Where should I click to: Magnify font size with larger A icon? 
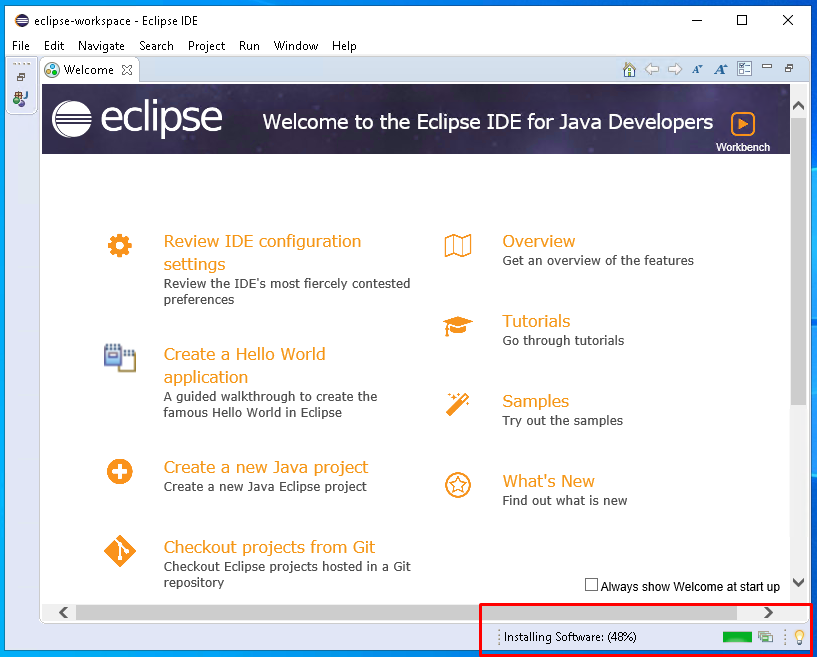pyautogui.click(x=721, y=69)
